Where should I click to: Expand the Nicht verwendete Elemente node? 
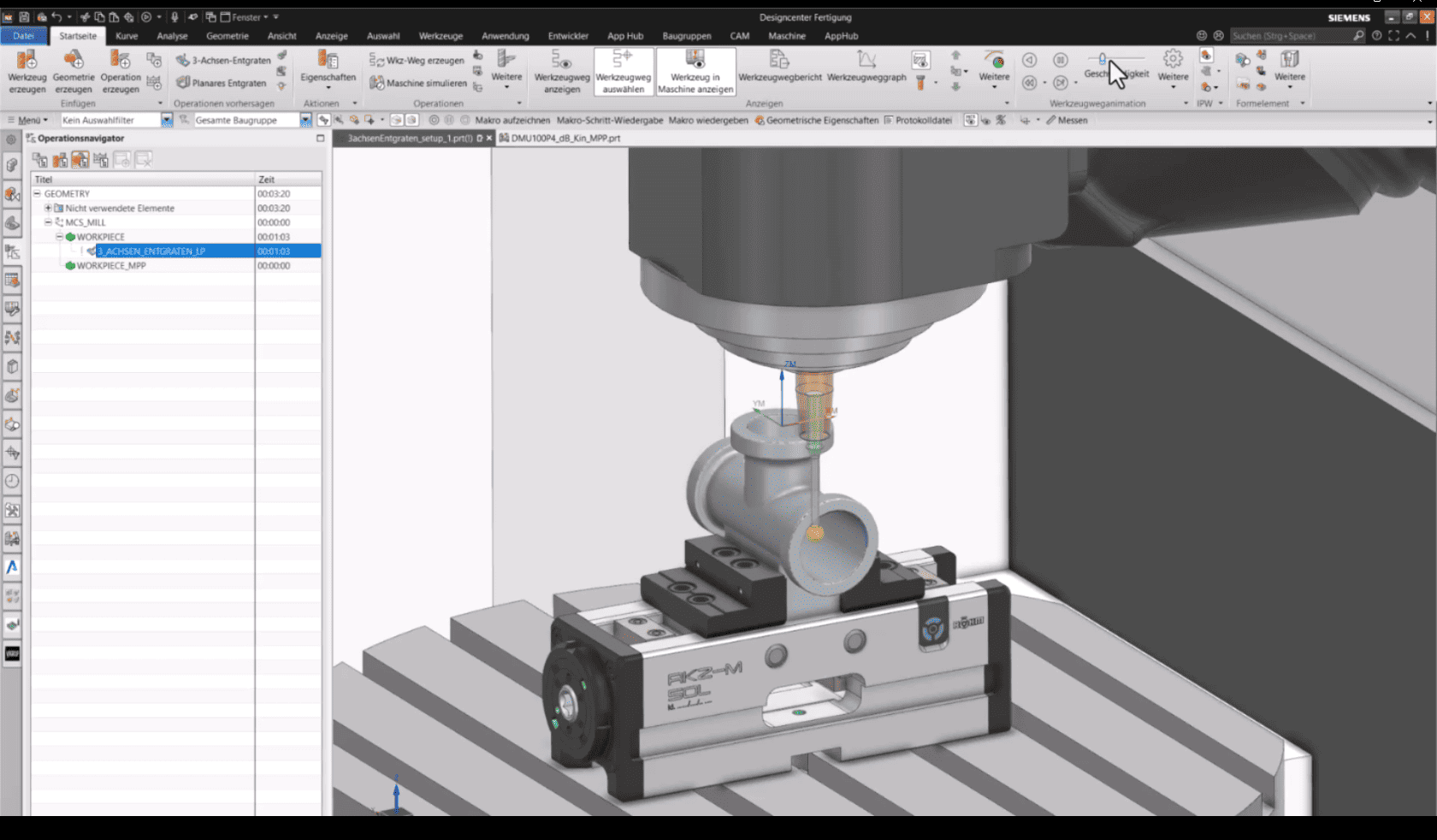coord(49,208)
